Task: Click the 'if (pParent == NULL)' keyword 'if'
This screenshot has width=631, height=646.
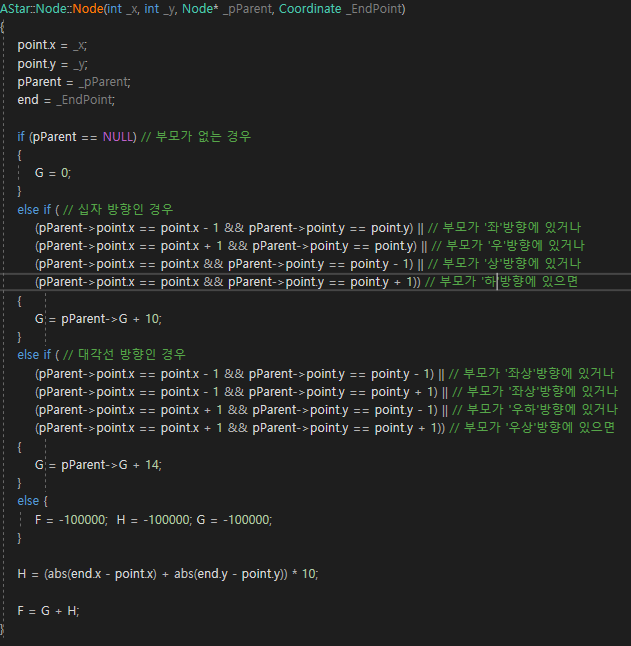Action: [x=21, y=137]
